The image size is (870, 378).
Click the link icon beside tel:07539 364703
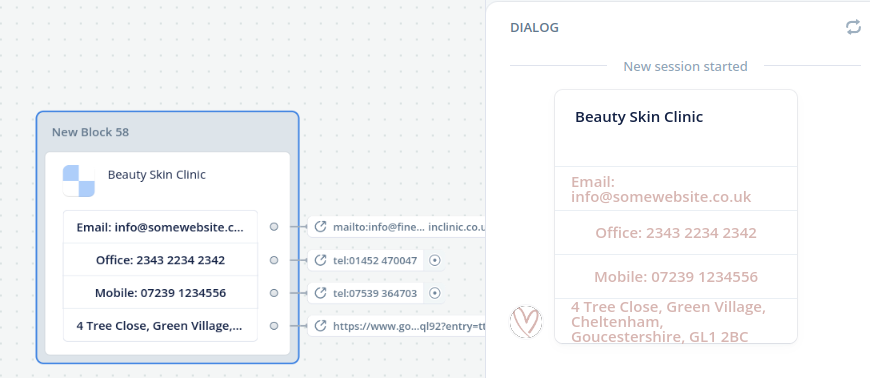point(320,293)
